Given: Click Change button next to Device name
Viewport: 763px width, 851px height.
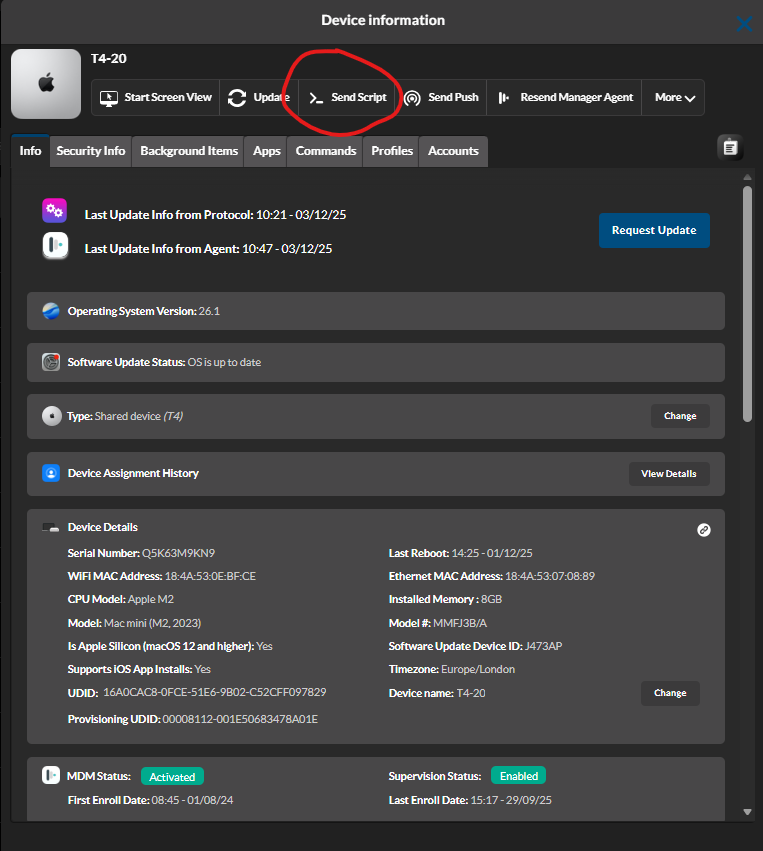Looking at the screenshot, I should click(x=670, y=693).
